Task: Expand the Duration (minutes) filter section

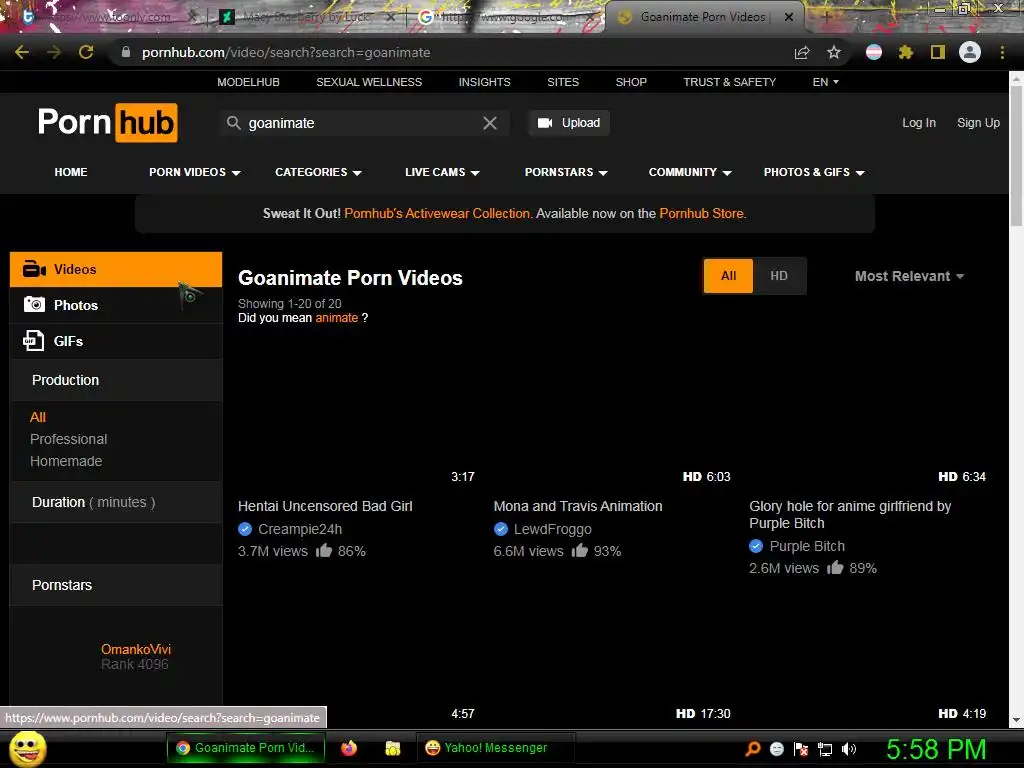Action: tap(116, 502)
